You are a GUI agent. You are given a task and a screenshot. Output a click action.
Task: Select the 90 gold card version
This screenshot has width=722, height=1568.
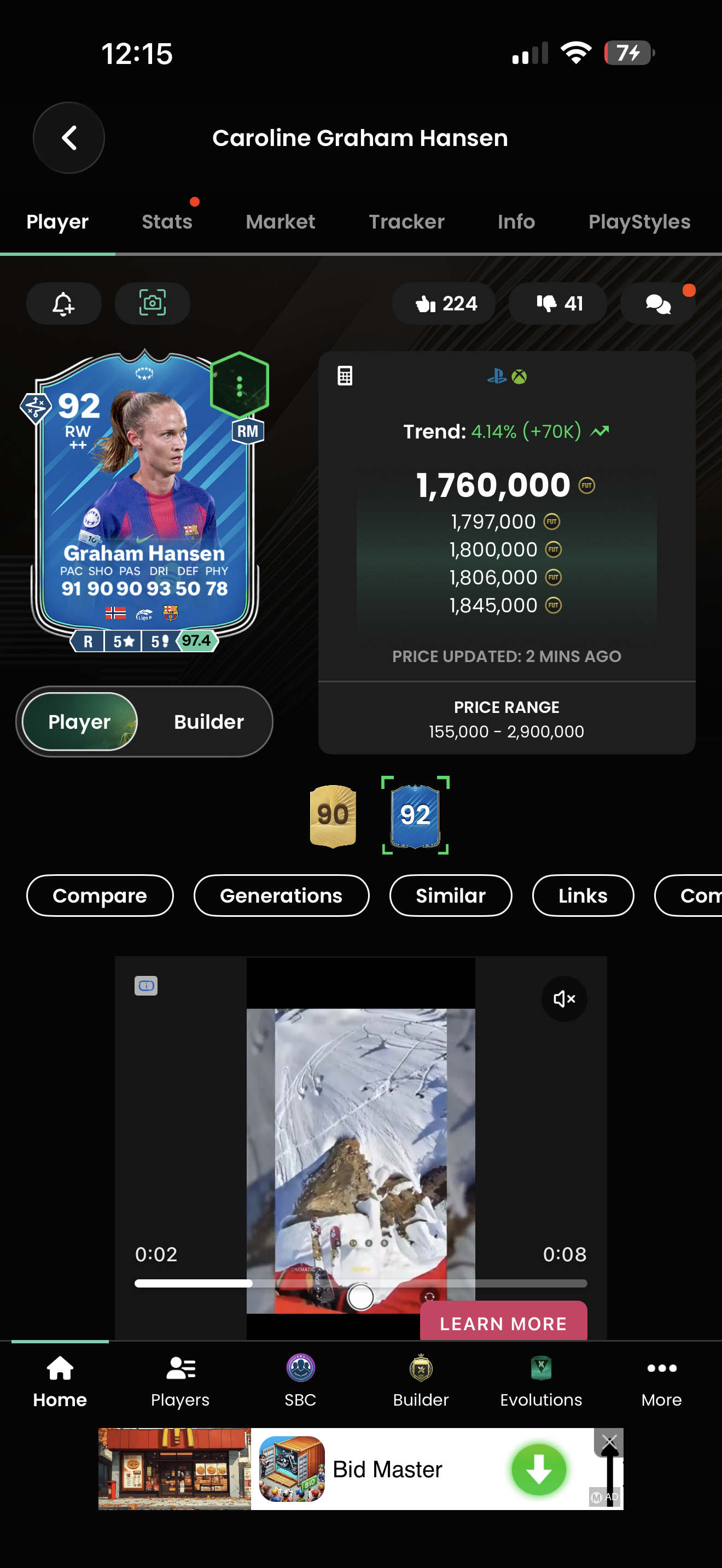(x=333, y=815)
